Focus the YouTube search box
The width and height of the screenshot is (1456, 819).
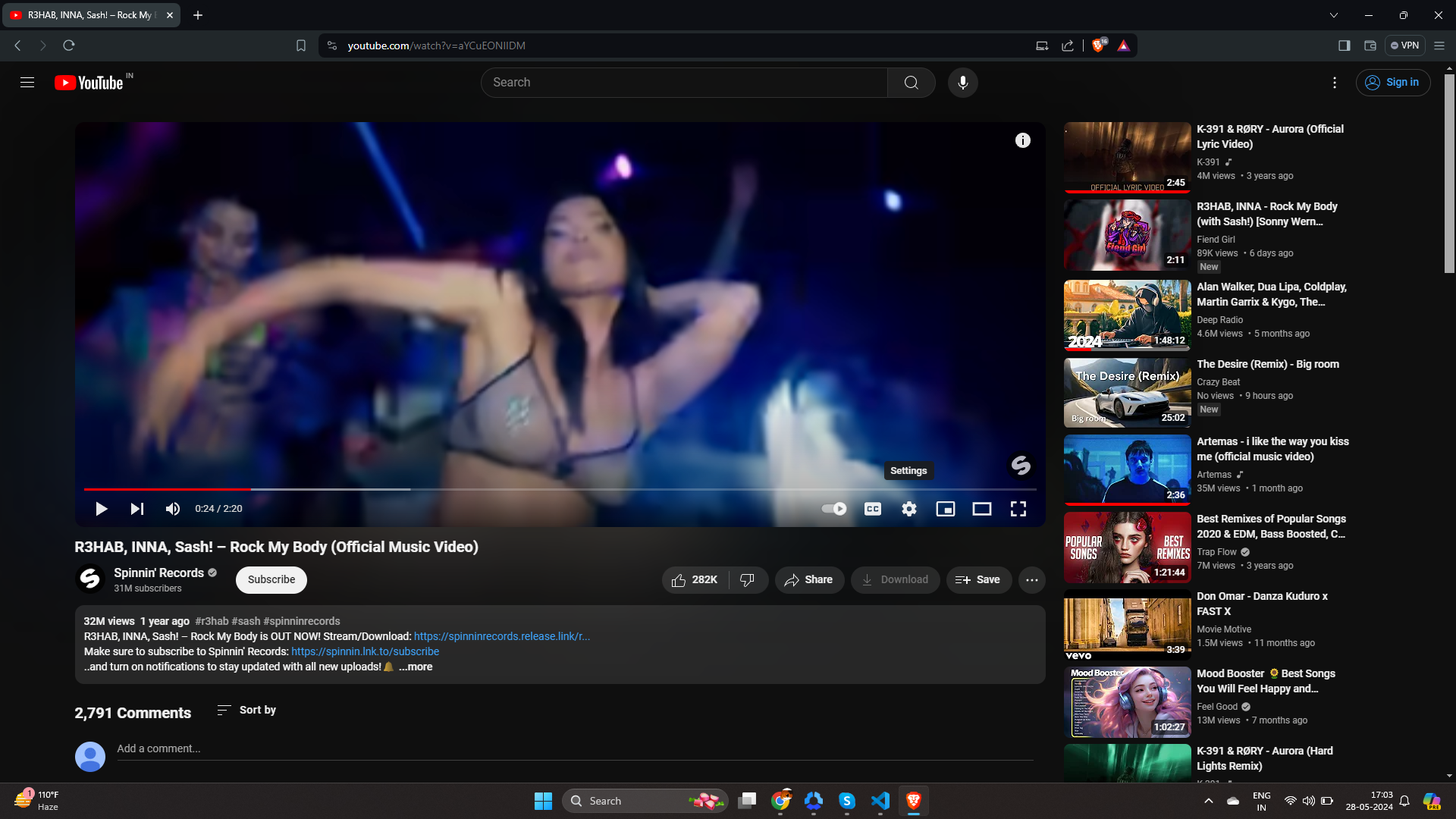(684, 83)
